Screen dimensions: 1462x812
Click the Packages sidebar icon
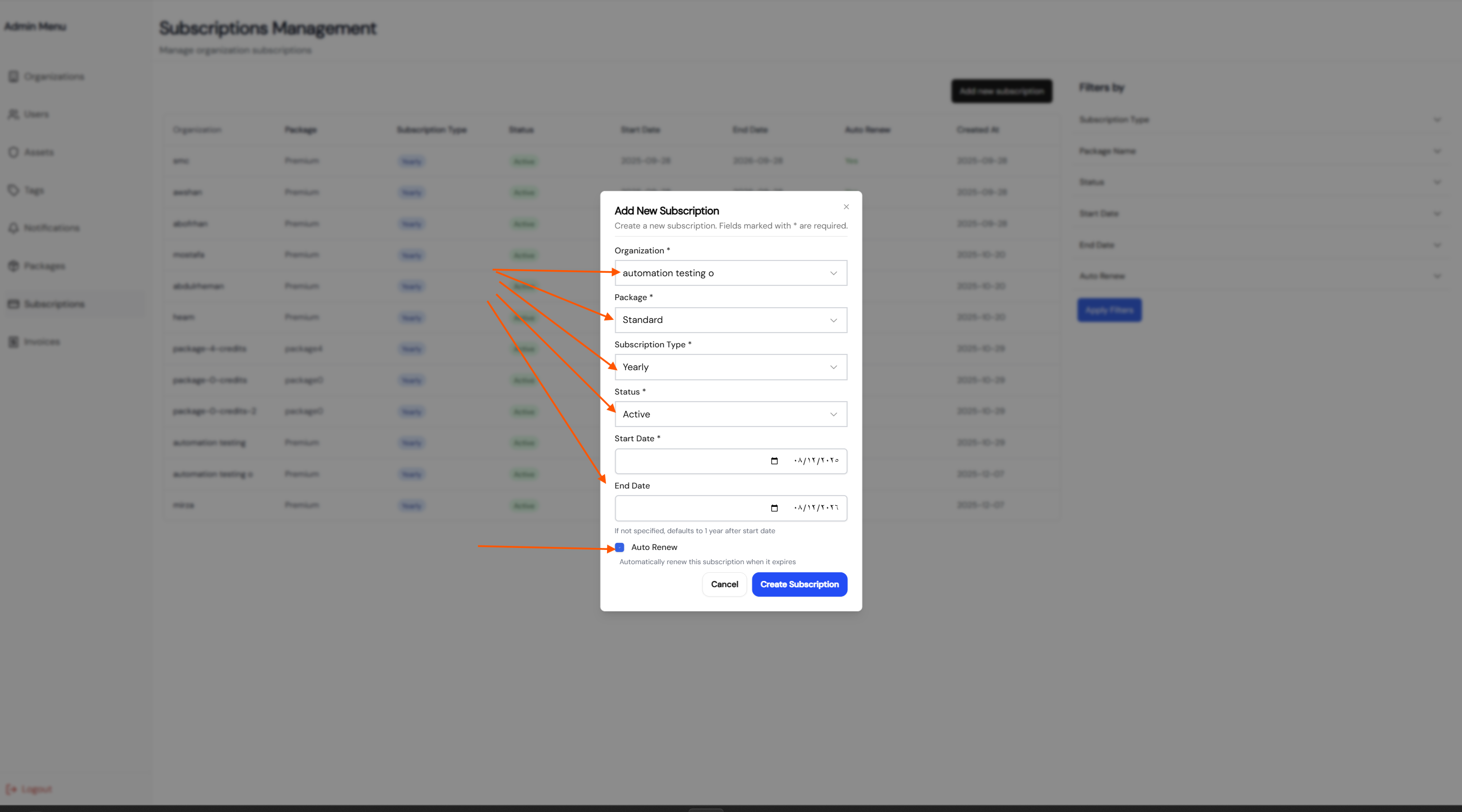pyautogui.click(x=14, y=266)
